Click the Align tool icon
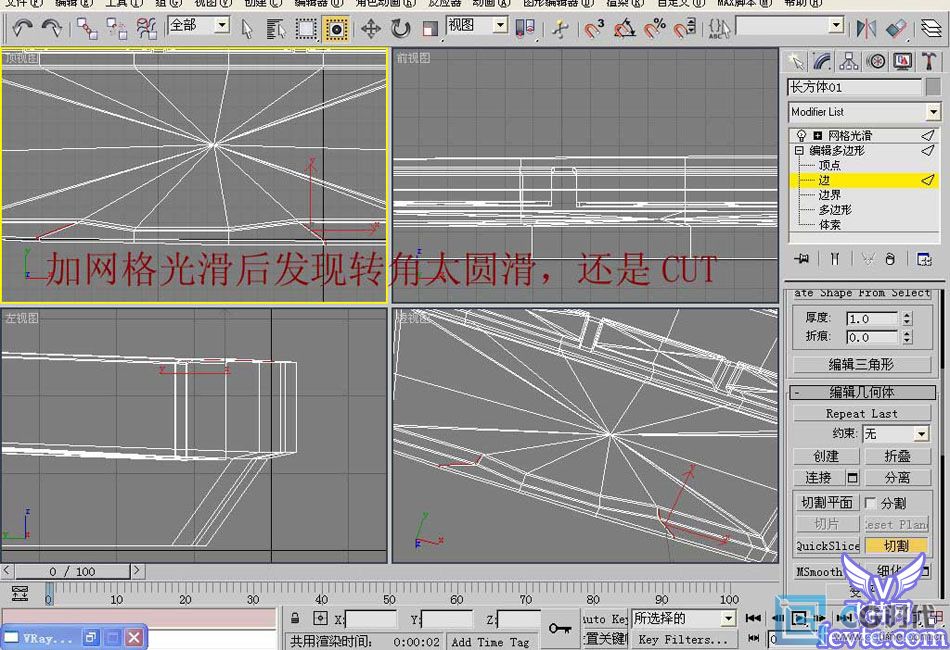Screen dimensions: 950x650 896,28
